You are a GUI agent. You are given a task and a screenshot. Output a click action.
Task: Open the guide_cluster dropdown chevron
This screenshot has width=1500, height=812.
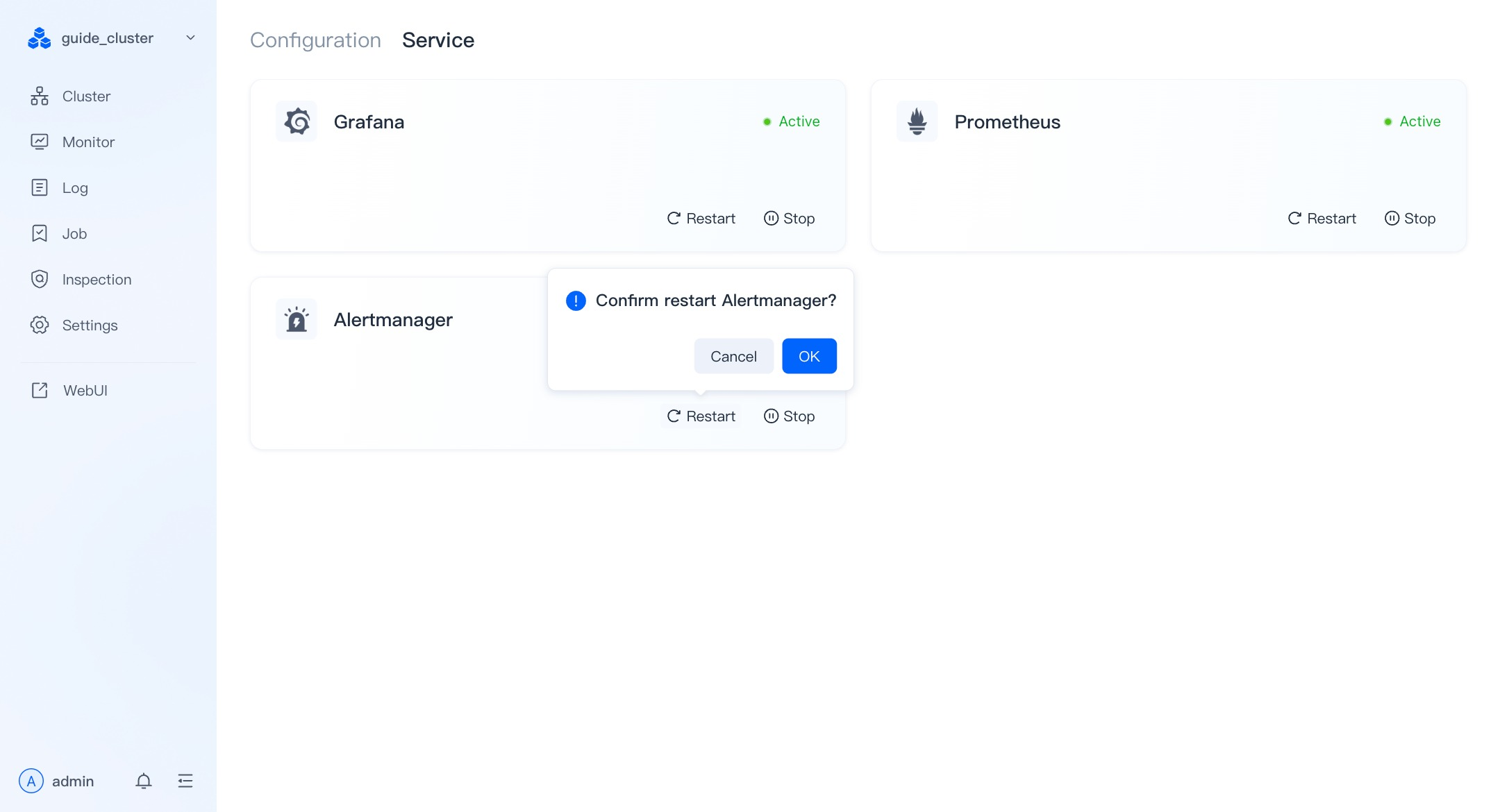pos(190,37)
